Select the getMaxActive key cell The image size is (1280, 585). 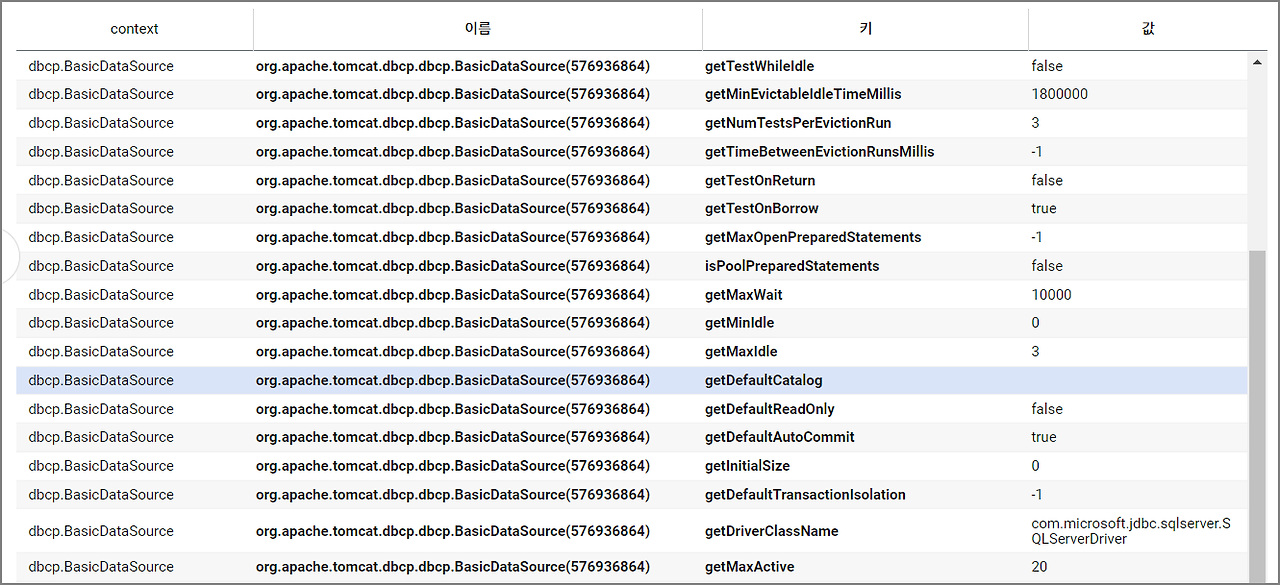[749, 567]
